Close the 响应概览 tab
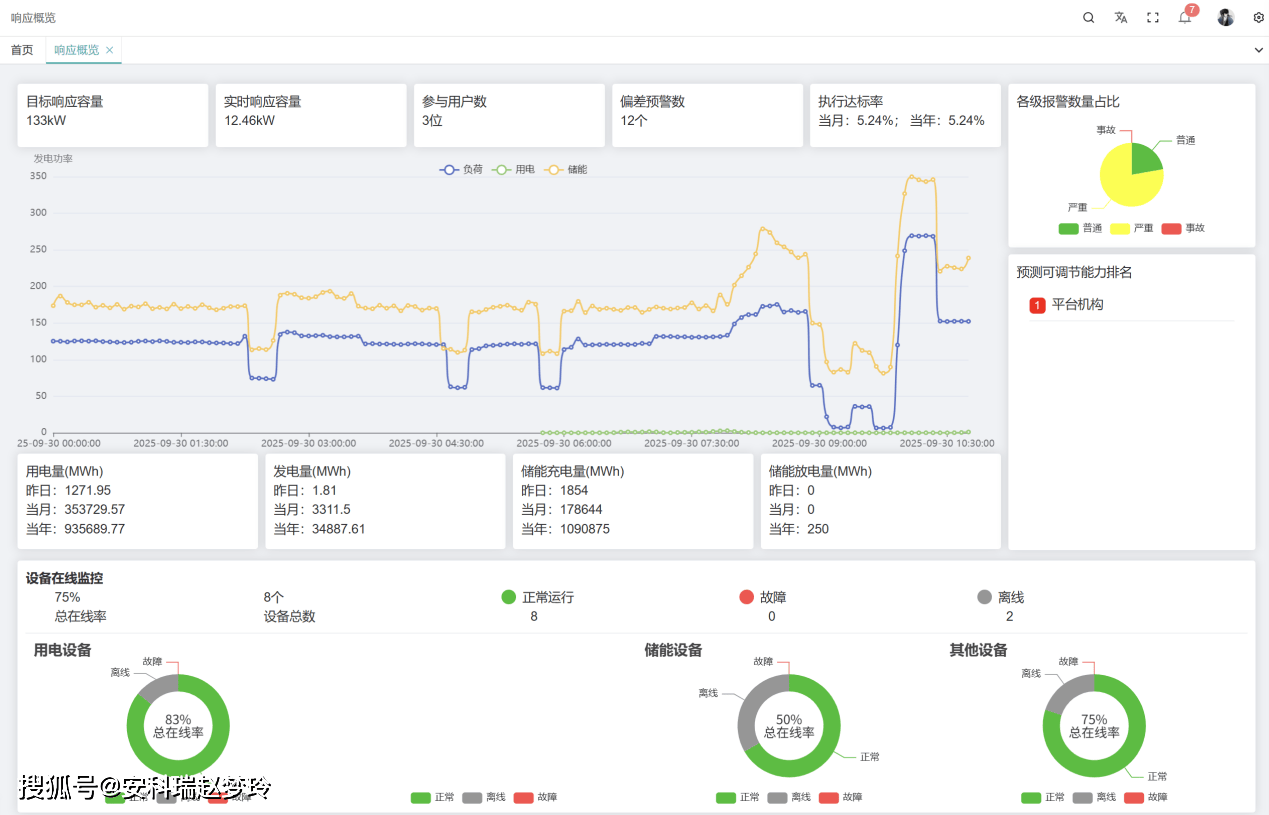 (110, 50)
